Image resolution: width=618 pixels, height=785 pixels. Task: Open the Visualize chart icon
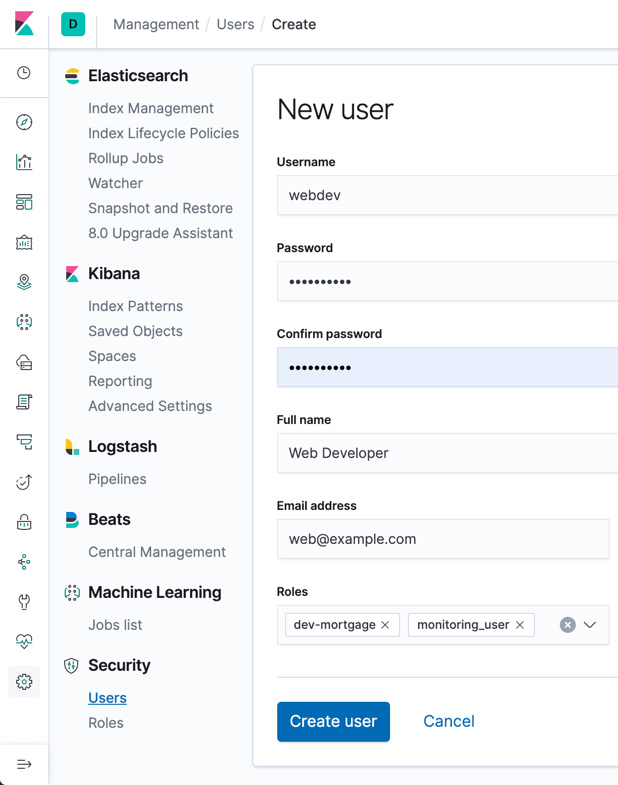[24, 162]
